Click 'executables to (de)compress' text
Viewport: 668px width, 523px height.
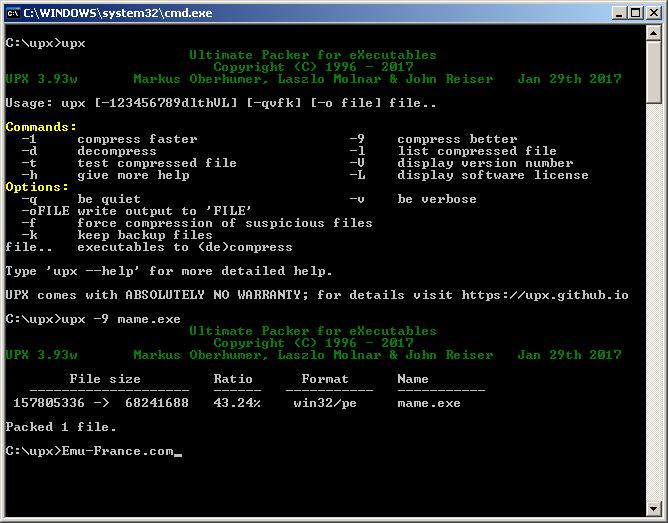click(x=185, y=247)
